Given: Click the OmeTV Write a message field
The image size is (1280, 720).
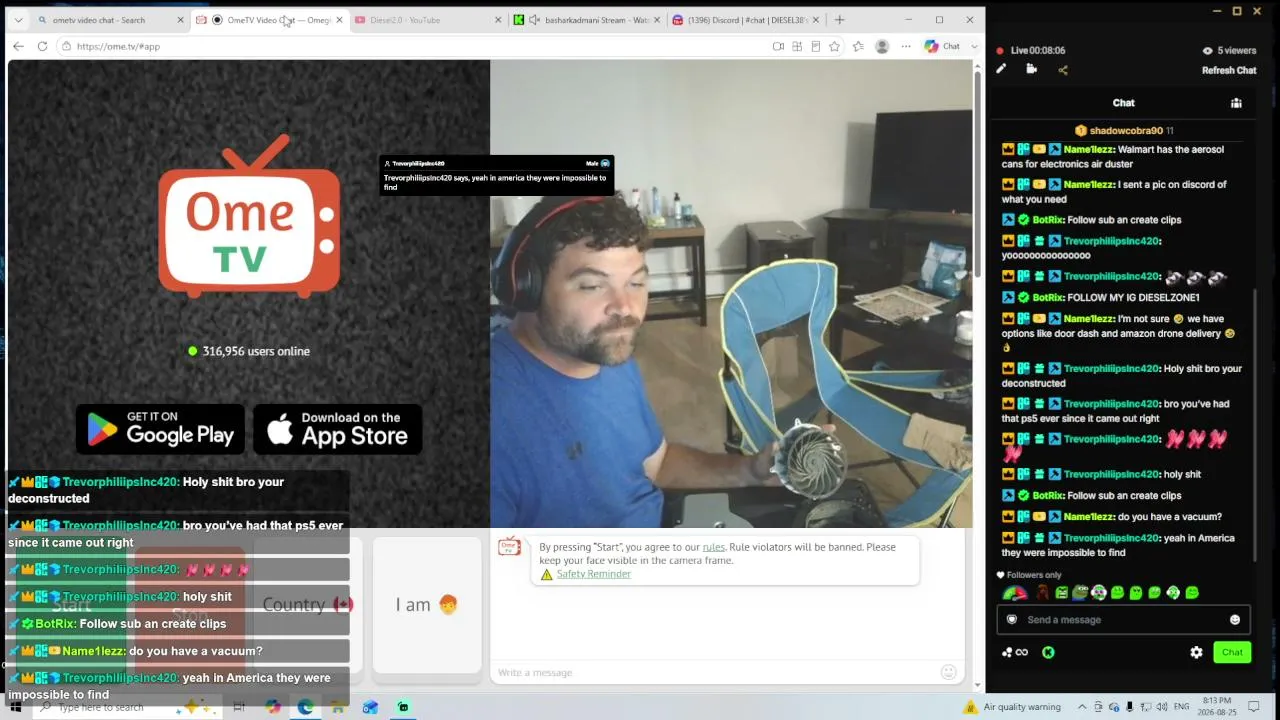Looking at the screenshot, I should (717, 672).
